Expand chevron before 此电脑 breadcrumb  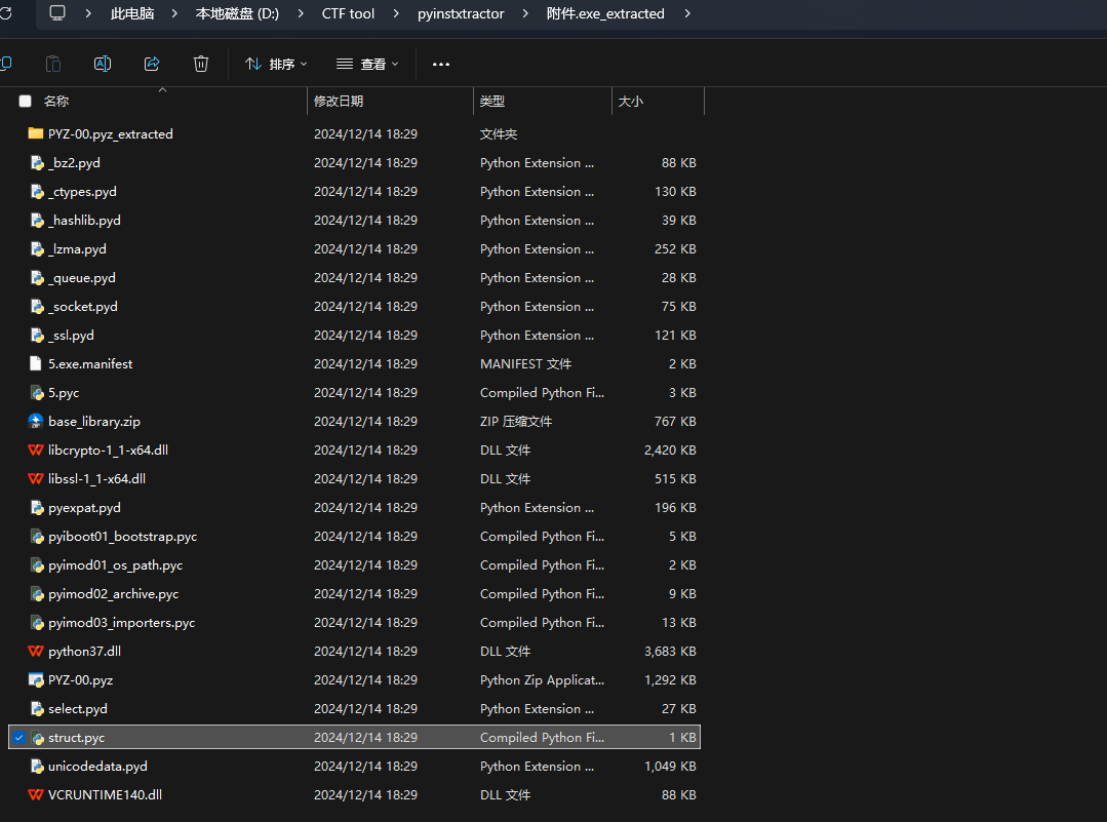click(x=88, y=13)
